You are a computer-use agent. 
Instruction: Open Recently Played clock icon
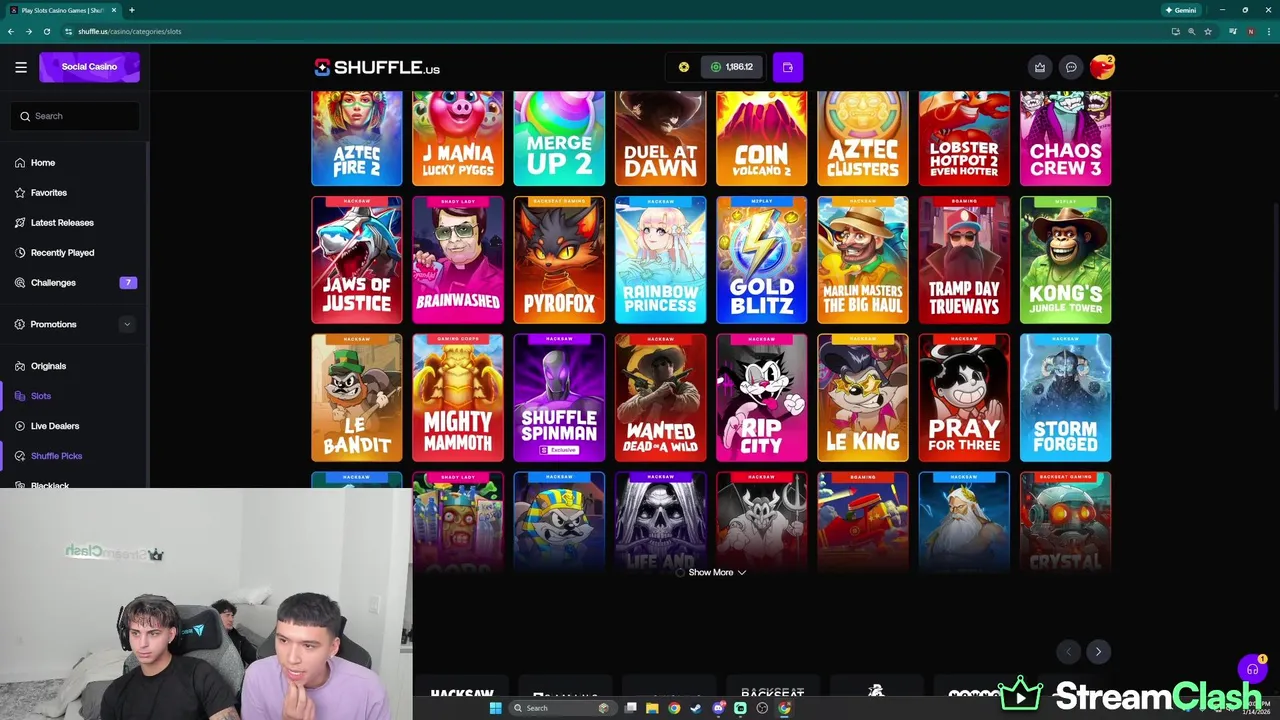tap(20, 253)
